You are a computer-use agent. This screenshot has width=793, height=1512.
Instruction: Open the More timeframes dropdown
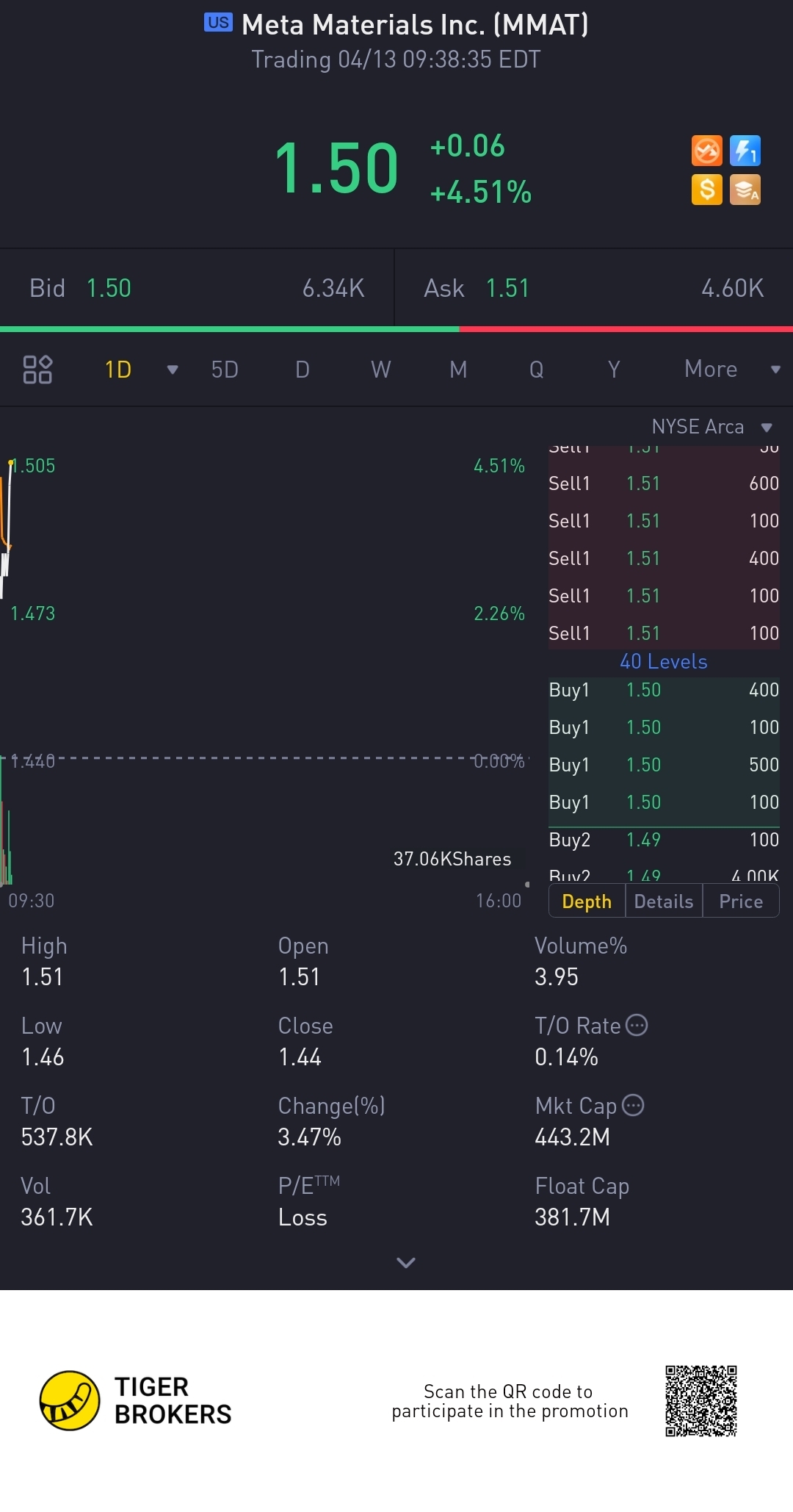point(731,369)
